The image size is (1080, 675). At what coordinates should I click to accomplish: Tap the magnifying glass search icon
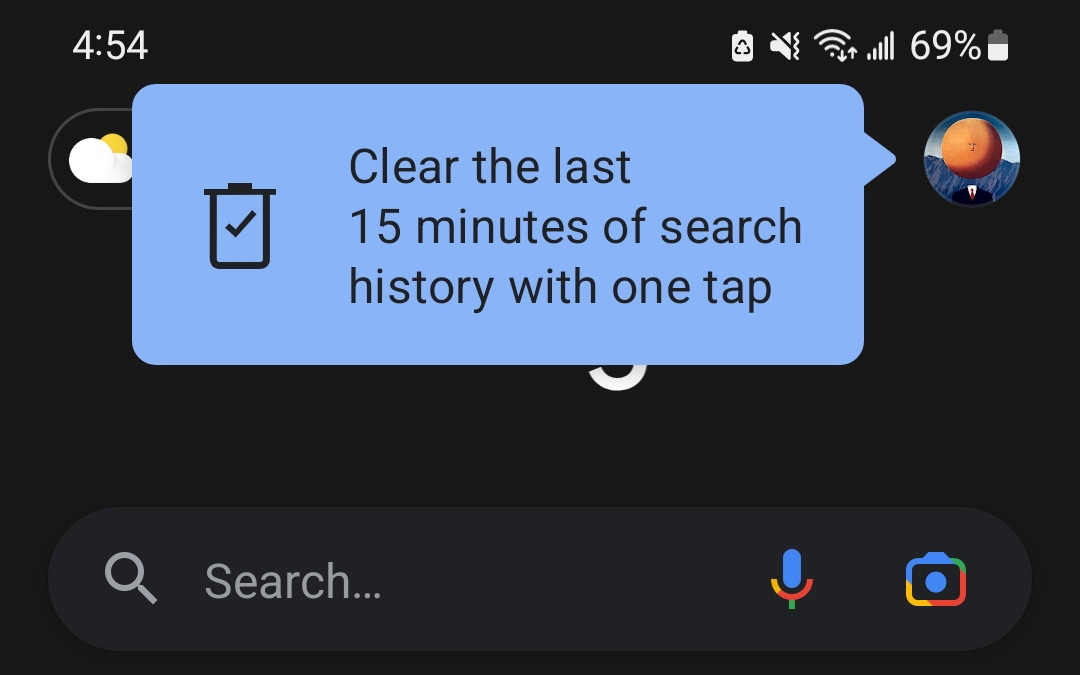click(131, 578)
